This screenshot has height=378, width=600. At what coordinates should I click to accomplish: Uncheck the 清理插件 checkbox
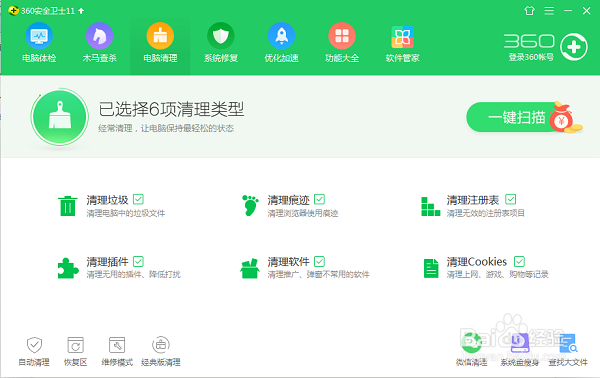point(138,261)
